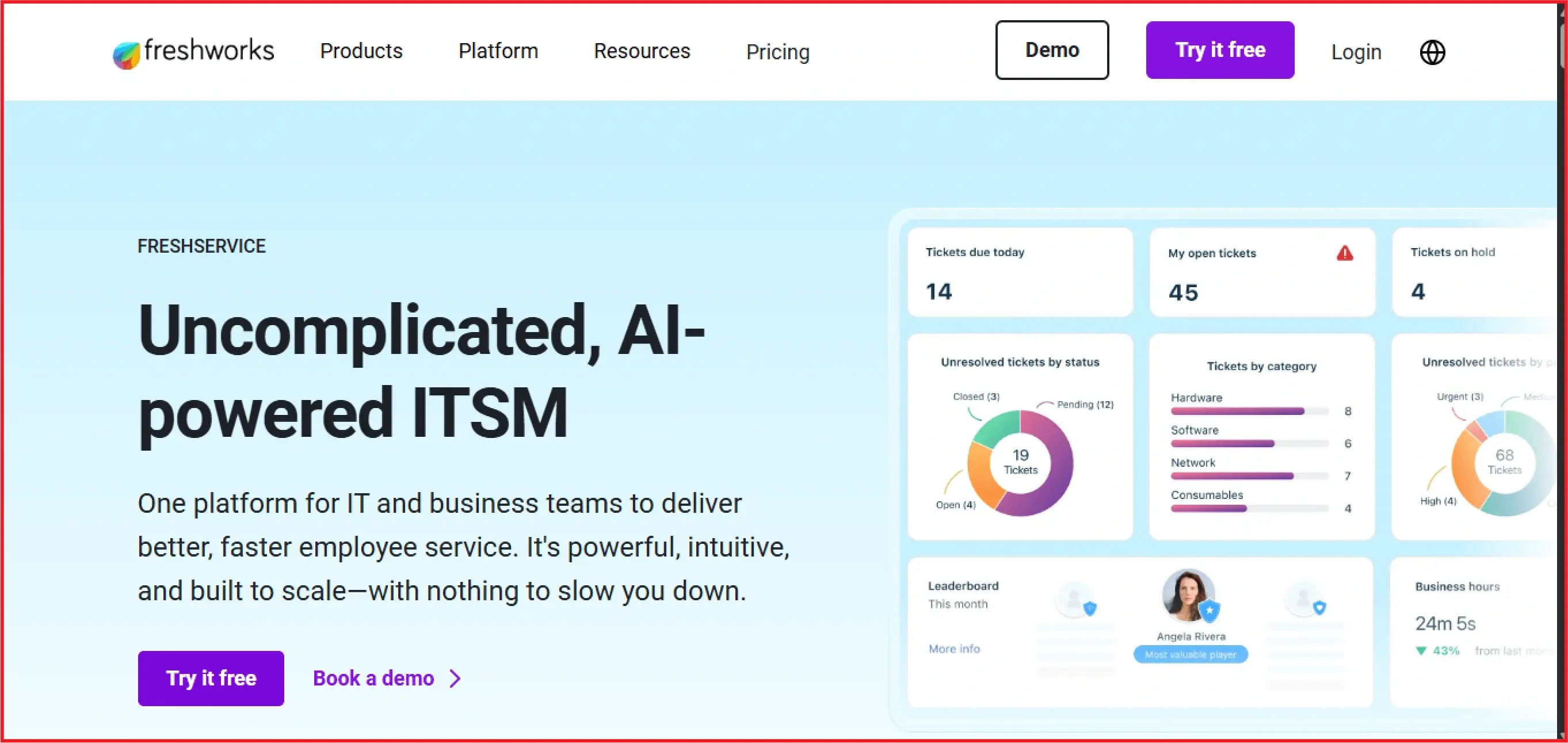Image resolution: width=1568 pixels, height=743 pixels.
Task: Click Try it free in the top navigation
Action: click(x=1220, y=50)
